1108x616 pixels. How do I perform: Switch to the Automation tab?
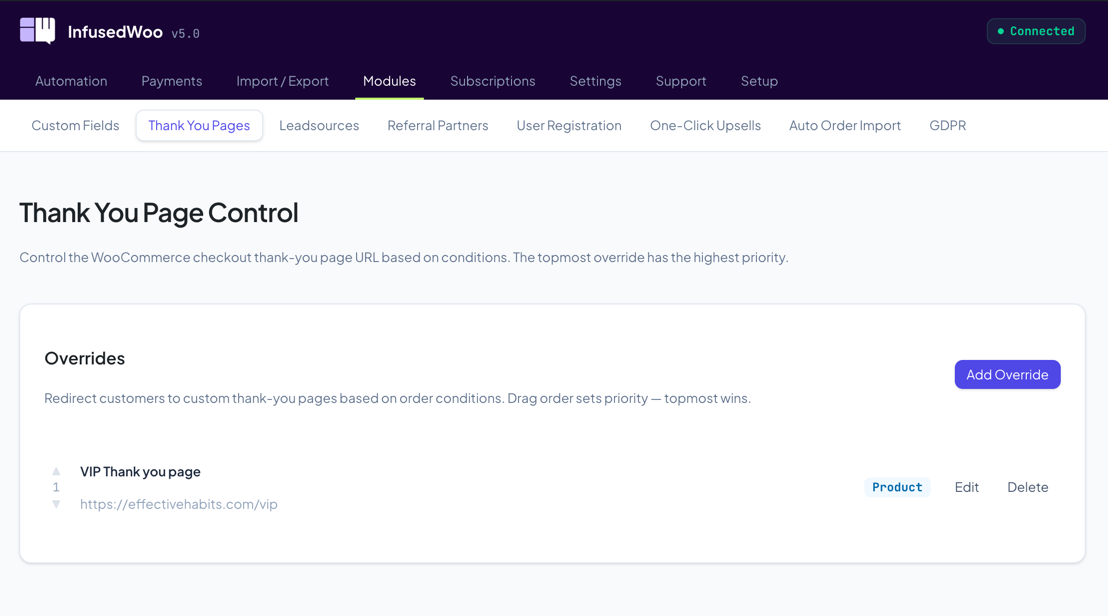coord(71,81)
